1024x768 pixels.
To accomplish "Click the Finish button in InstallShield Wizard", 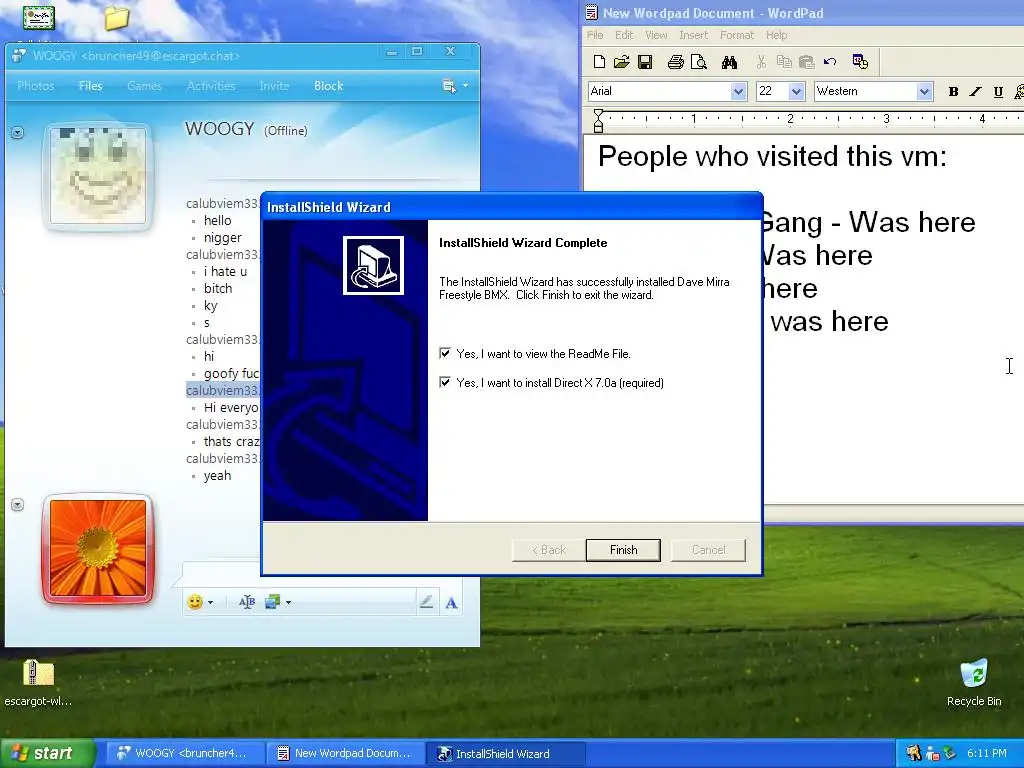I will 623,550.
